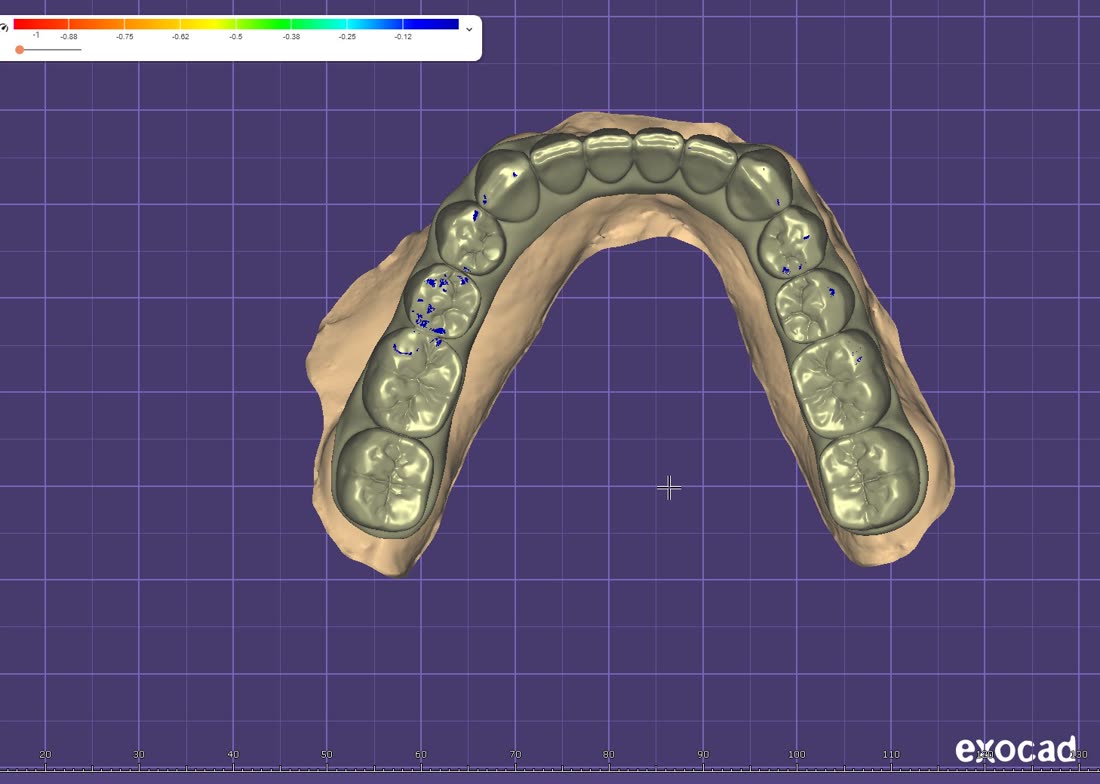
Task: Click the red segment of the color scale
Action: pyautogui.click(x=41, y=24)
